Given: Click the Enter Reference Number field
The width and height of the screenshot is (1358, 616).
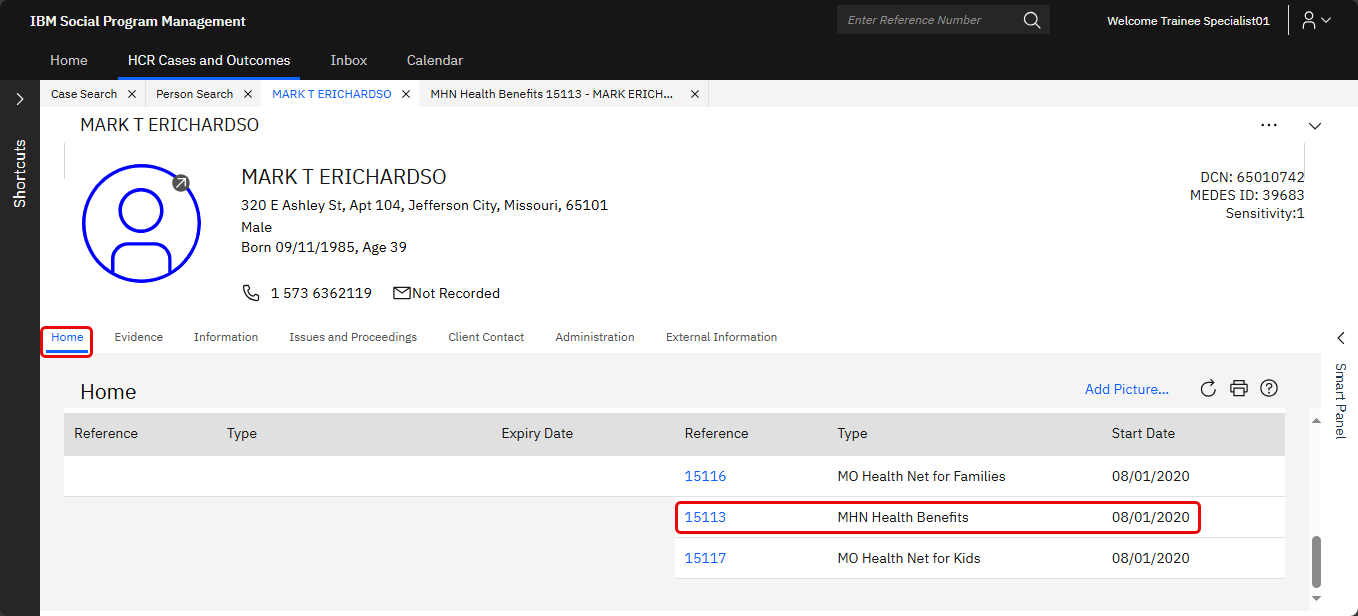Looking at the screenshot, I should point(929,20).
